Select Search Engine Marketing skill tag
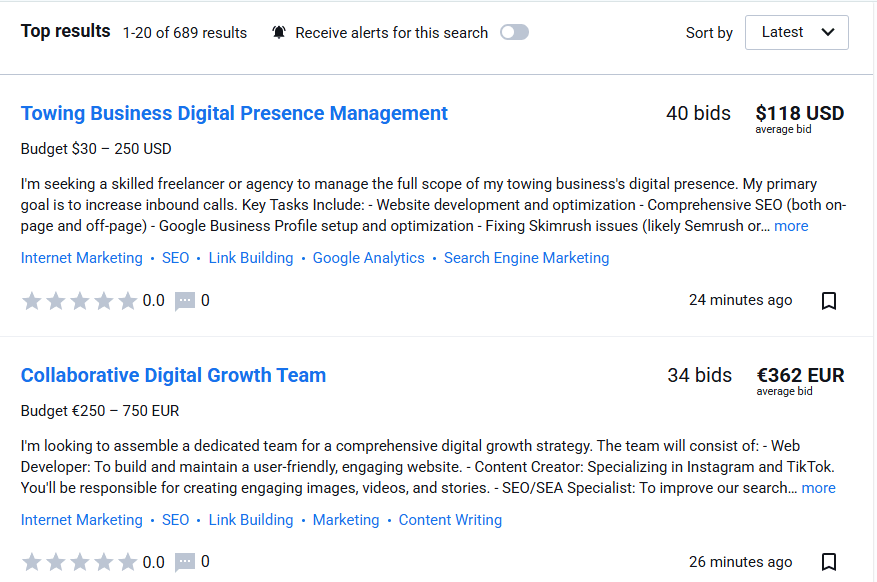The height and width of the screenshot is (582, 877). pyautogui.click(x=526, y=258)
